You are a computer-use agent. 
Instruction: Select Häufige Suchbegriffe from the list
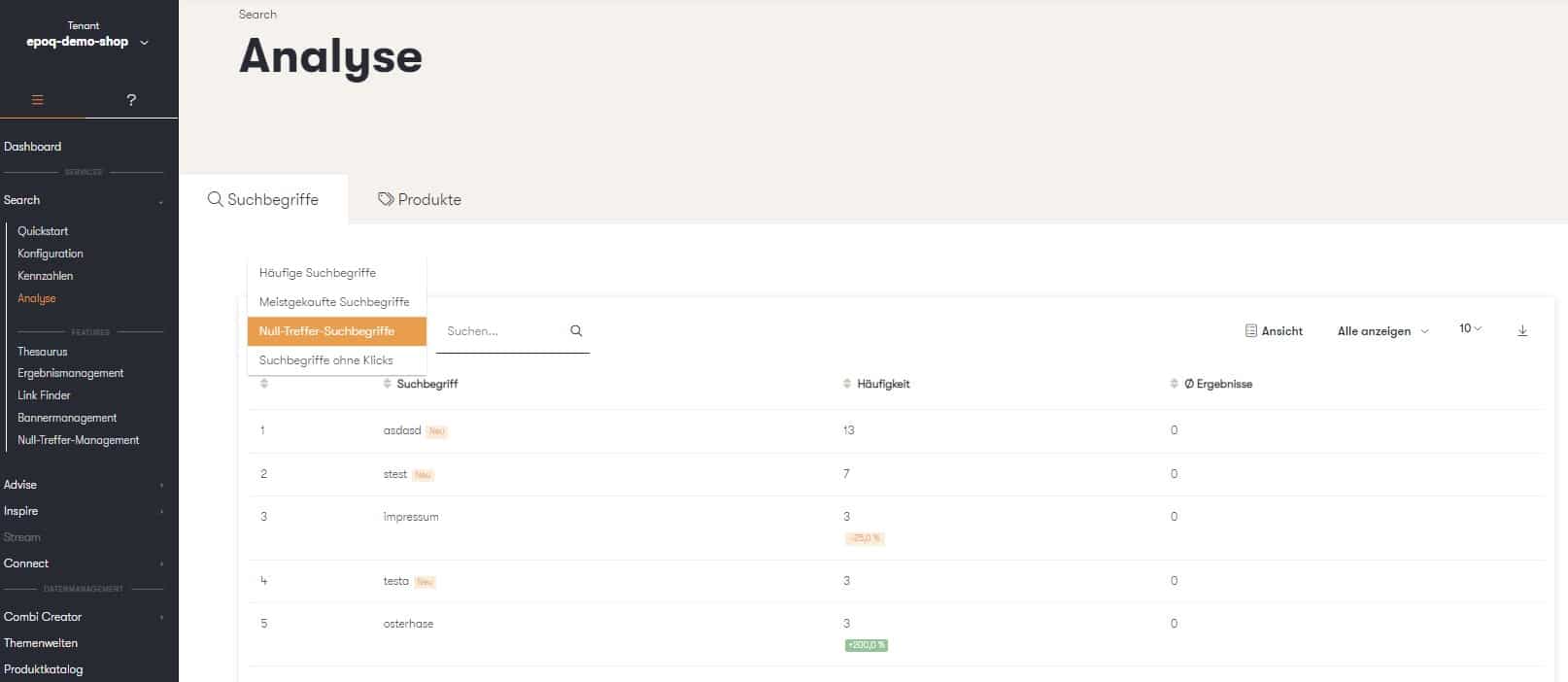(318, 273)
